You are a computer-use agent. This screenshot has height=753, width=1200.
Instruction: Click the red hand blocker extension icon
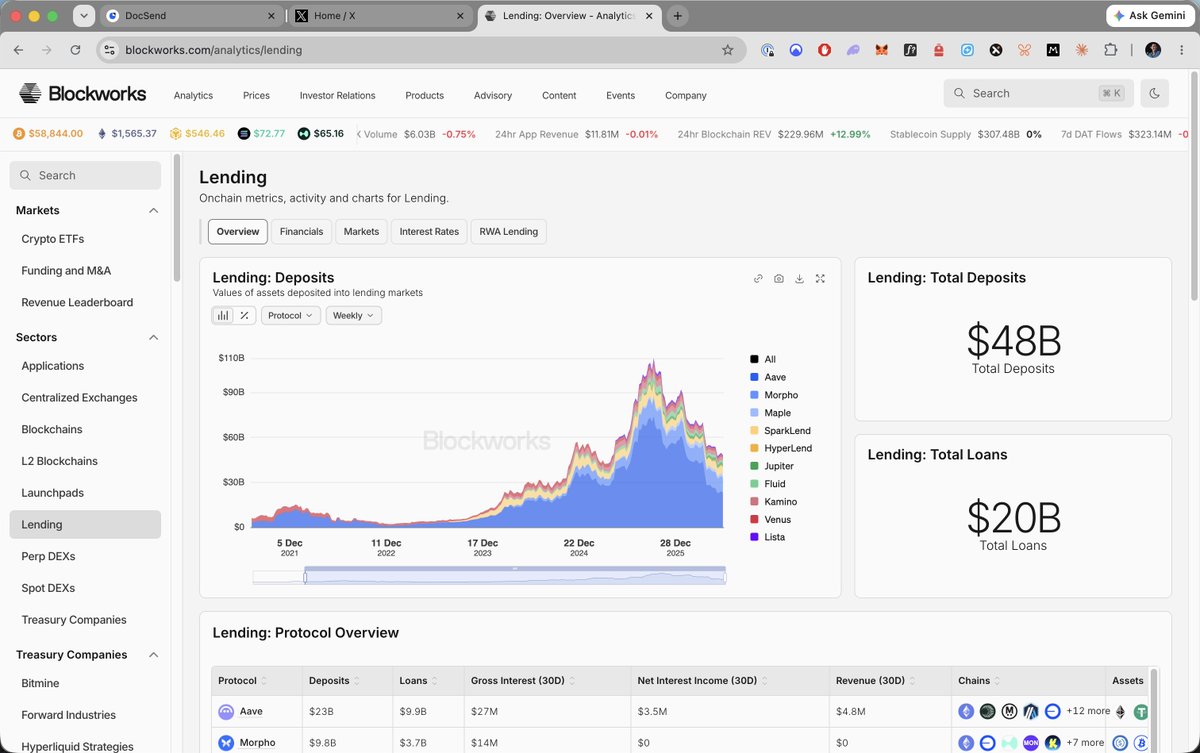click(824, 50)
